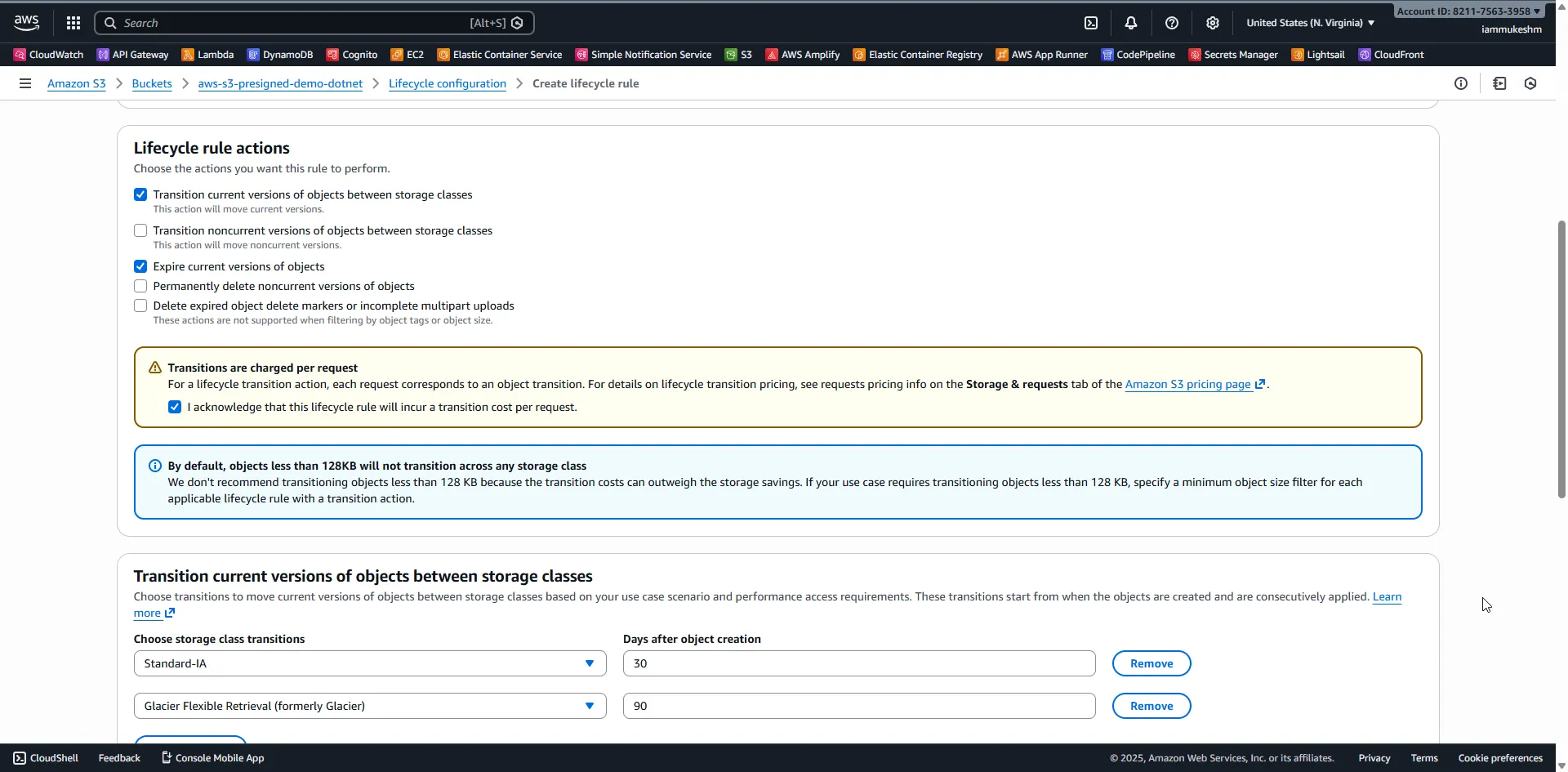Edit the 90 days after creation field
This screenshot has width=1568, height=772.
coord(858,705)
